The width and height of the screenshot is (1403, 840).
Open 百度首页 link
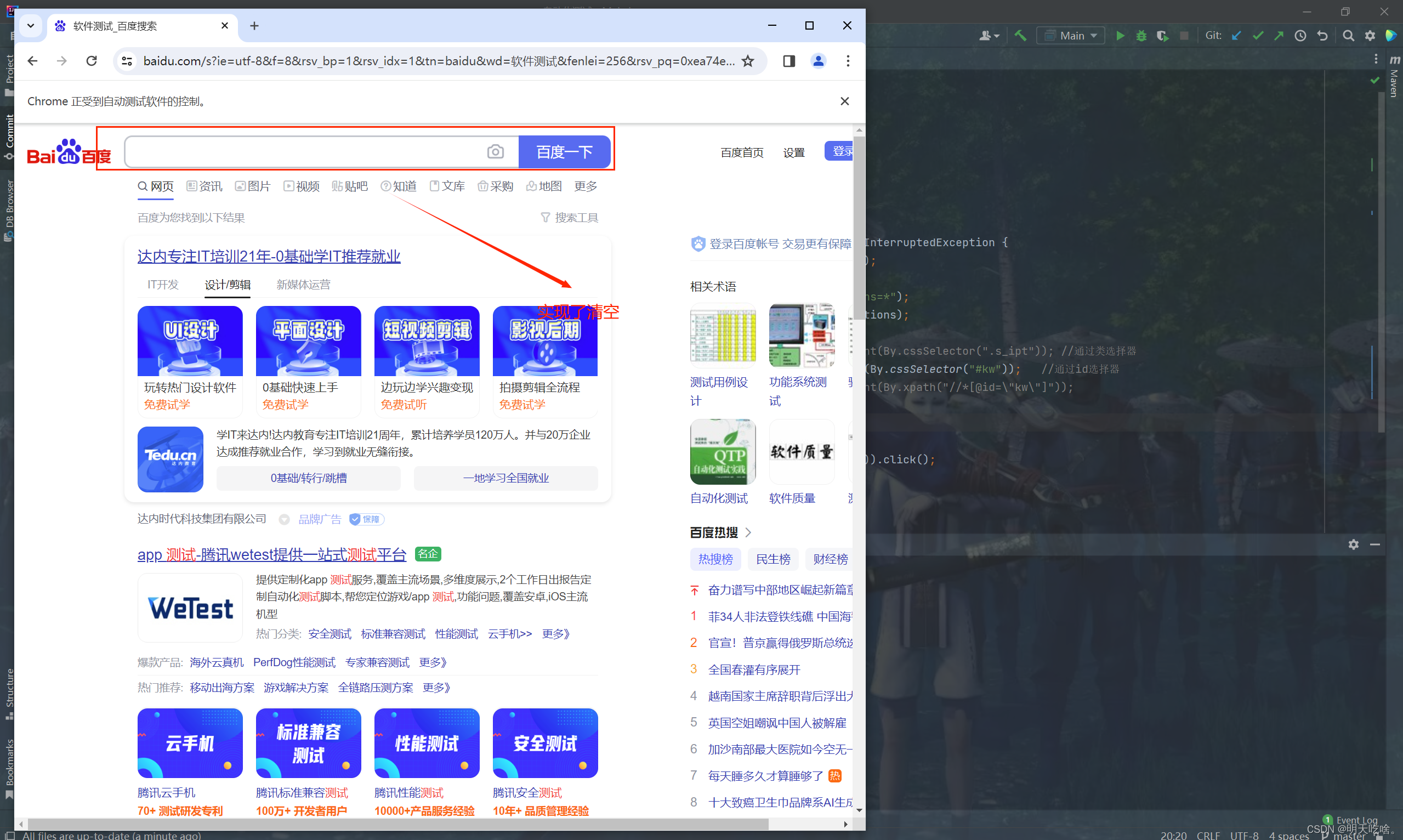coord(741,152)
